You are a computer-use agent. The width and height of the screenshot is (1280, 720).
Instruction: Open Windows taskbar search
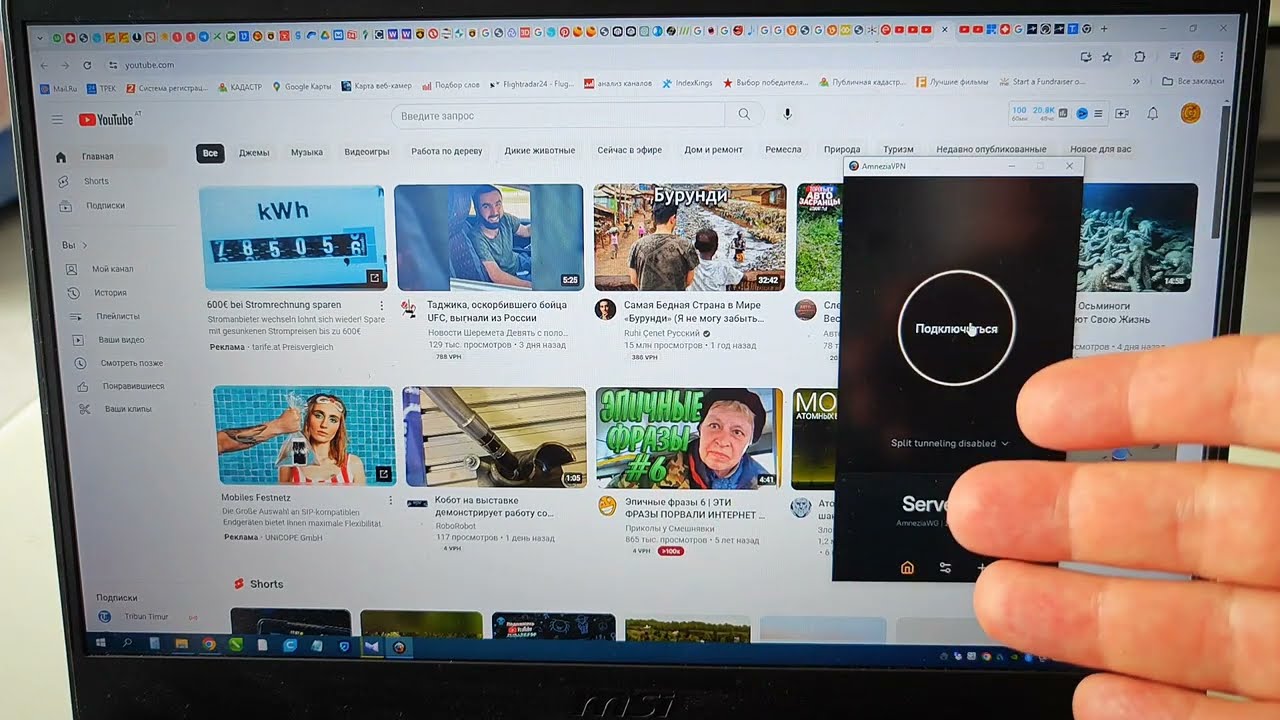(128, 645)
